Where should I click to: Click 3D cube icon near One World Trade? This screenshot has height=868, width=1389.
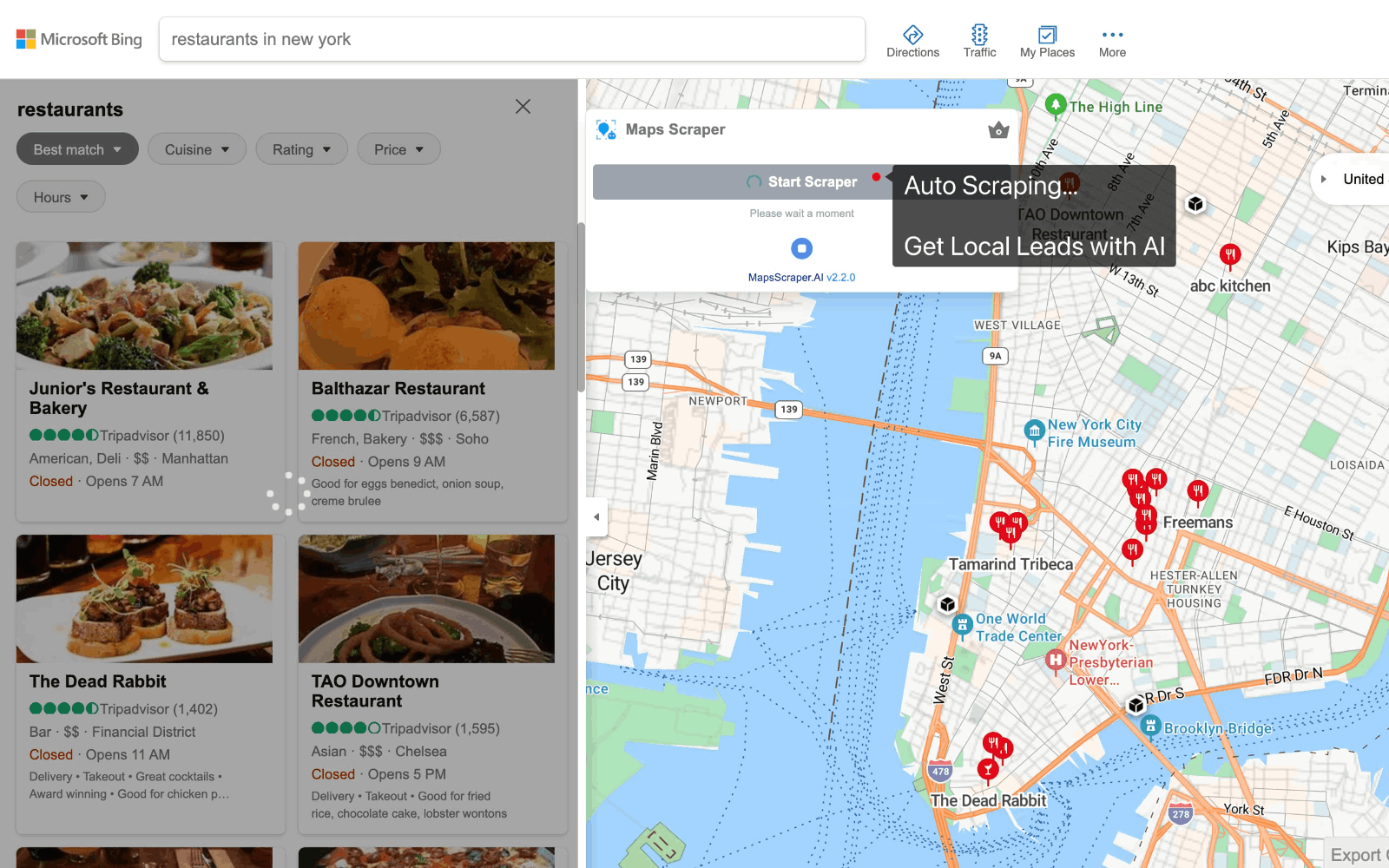tap(948, 604)
